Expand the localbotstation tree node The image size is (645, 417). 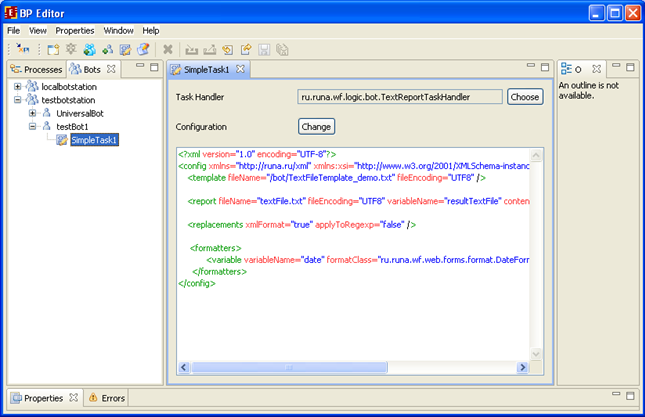(18, 88)
